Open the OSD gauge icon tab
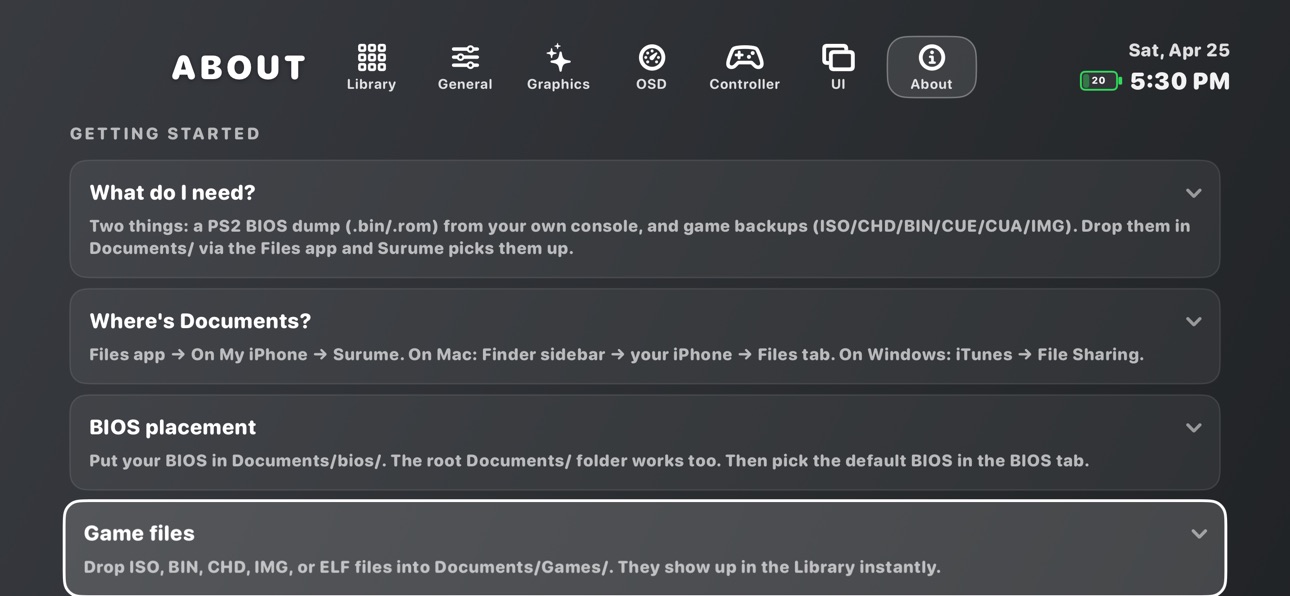This screenshot has width=1290, height=596. 651,67
